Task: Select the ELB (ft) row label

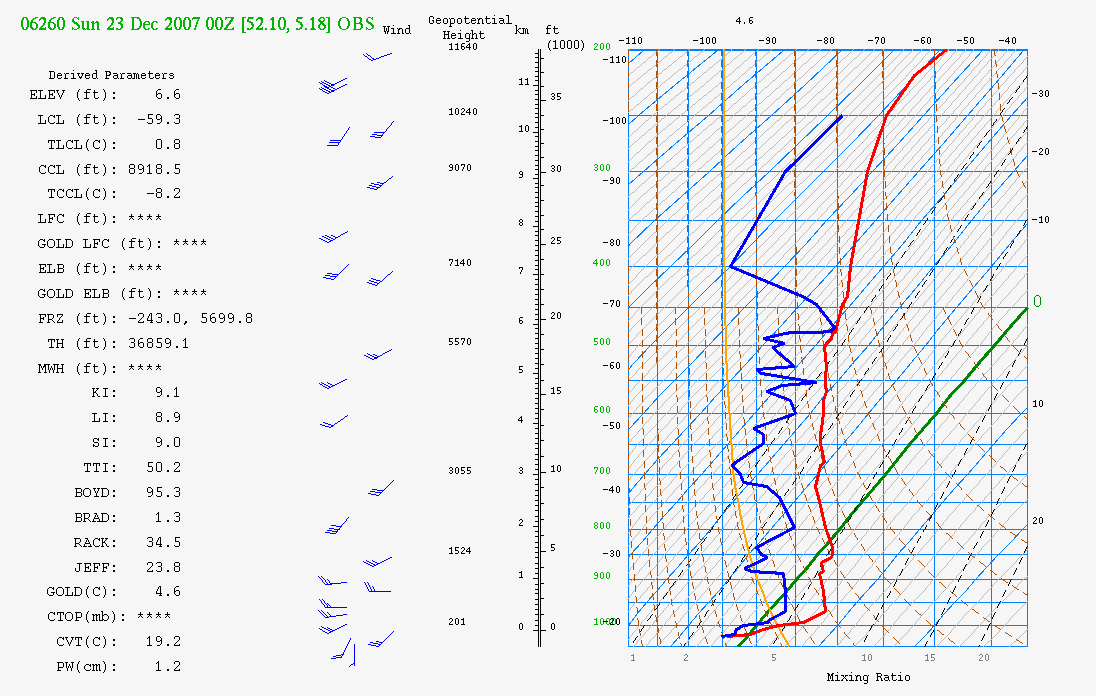Action: pos(78,269)
